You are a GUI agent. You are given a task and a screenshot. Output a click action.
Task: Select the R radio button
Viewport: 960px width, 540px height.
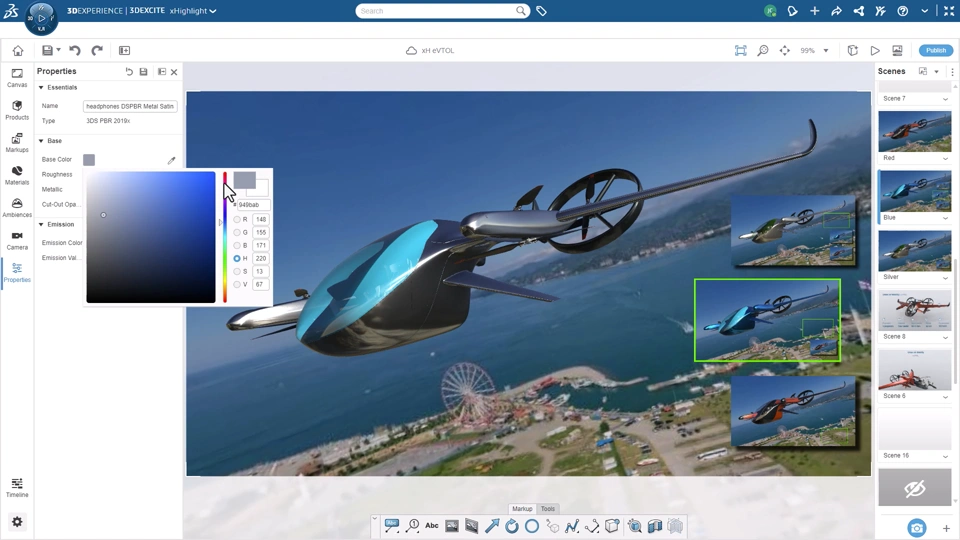[x=237, y=219]
